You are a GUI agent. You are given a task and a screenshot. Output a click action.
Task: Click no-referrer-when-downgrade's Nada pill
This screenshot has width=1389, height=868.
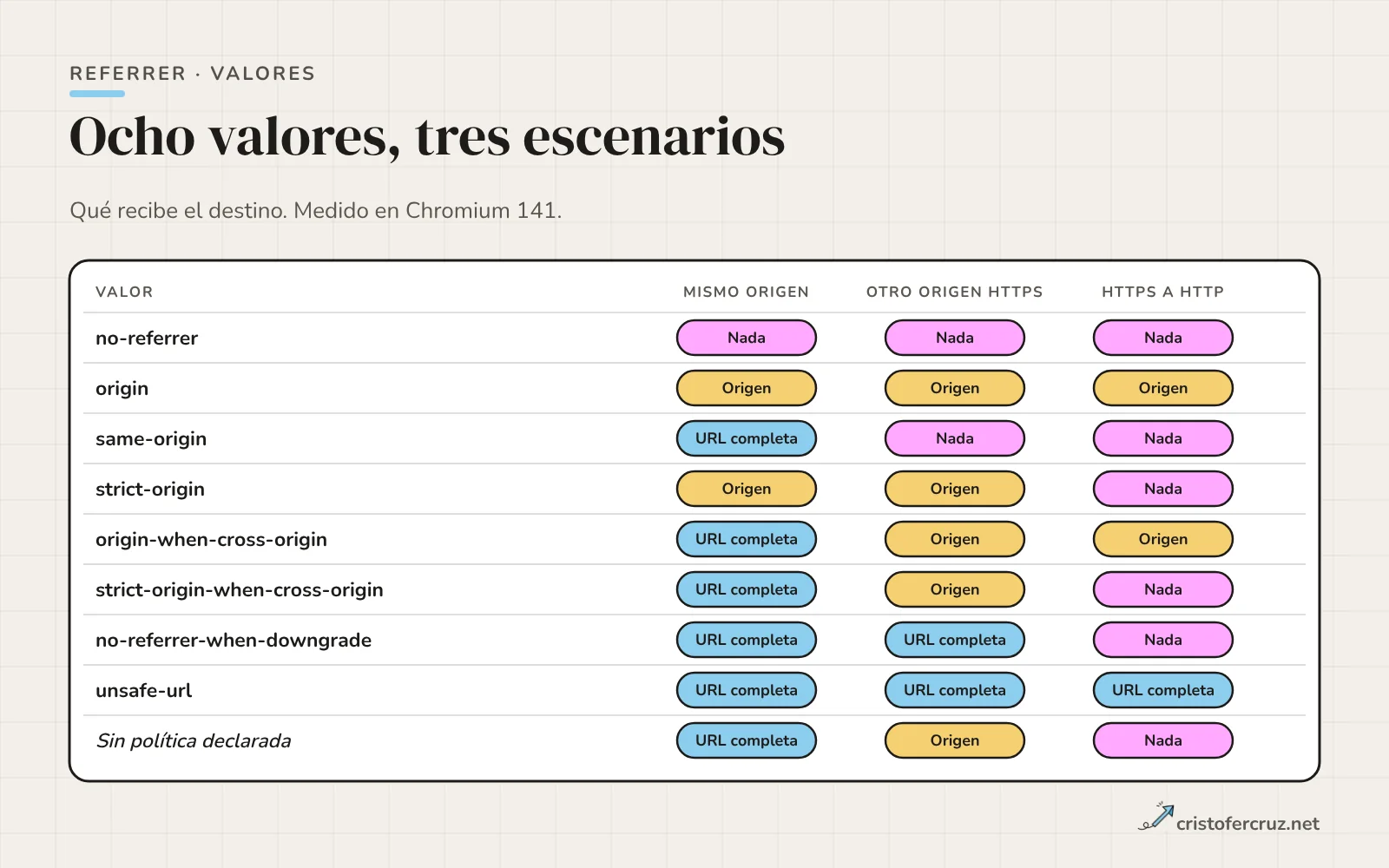(x=1163, y=640)
